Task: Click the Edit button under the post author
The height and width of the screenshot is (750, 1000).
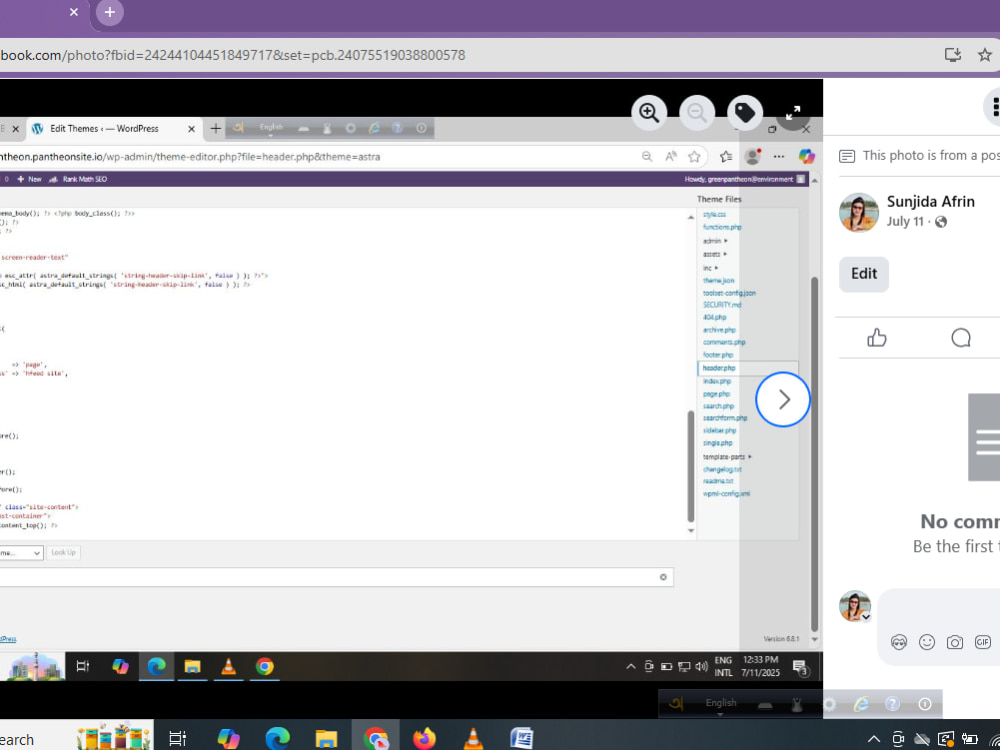Action: pos(864,274)
